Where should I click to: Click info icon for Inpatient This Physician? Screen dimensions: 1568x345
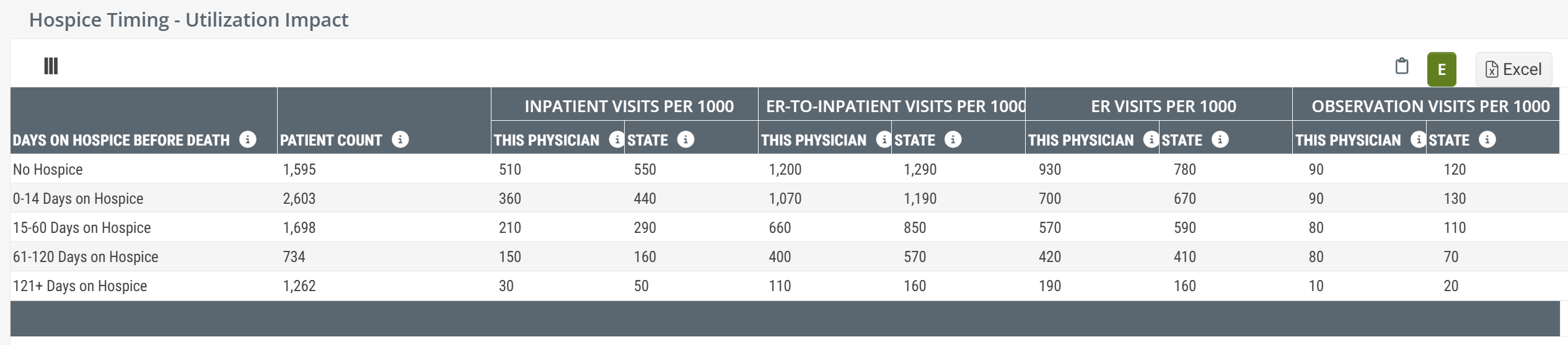(616, 139)
